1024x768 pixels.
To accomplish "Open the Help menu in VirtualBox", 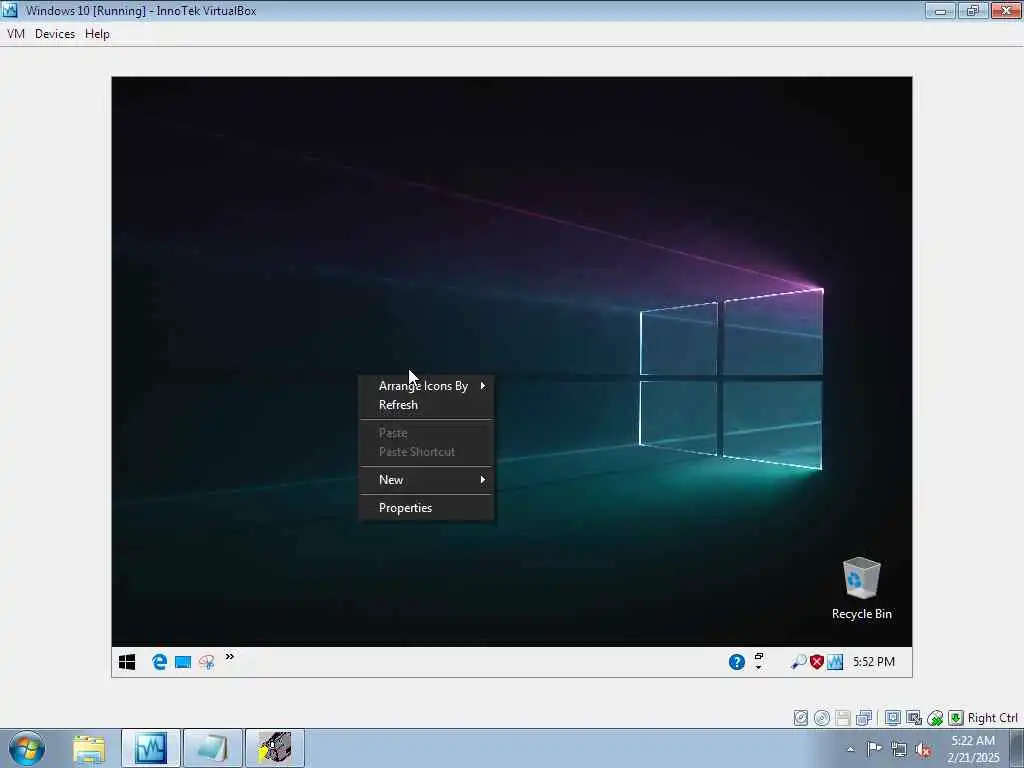I will 97,34.
